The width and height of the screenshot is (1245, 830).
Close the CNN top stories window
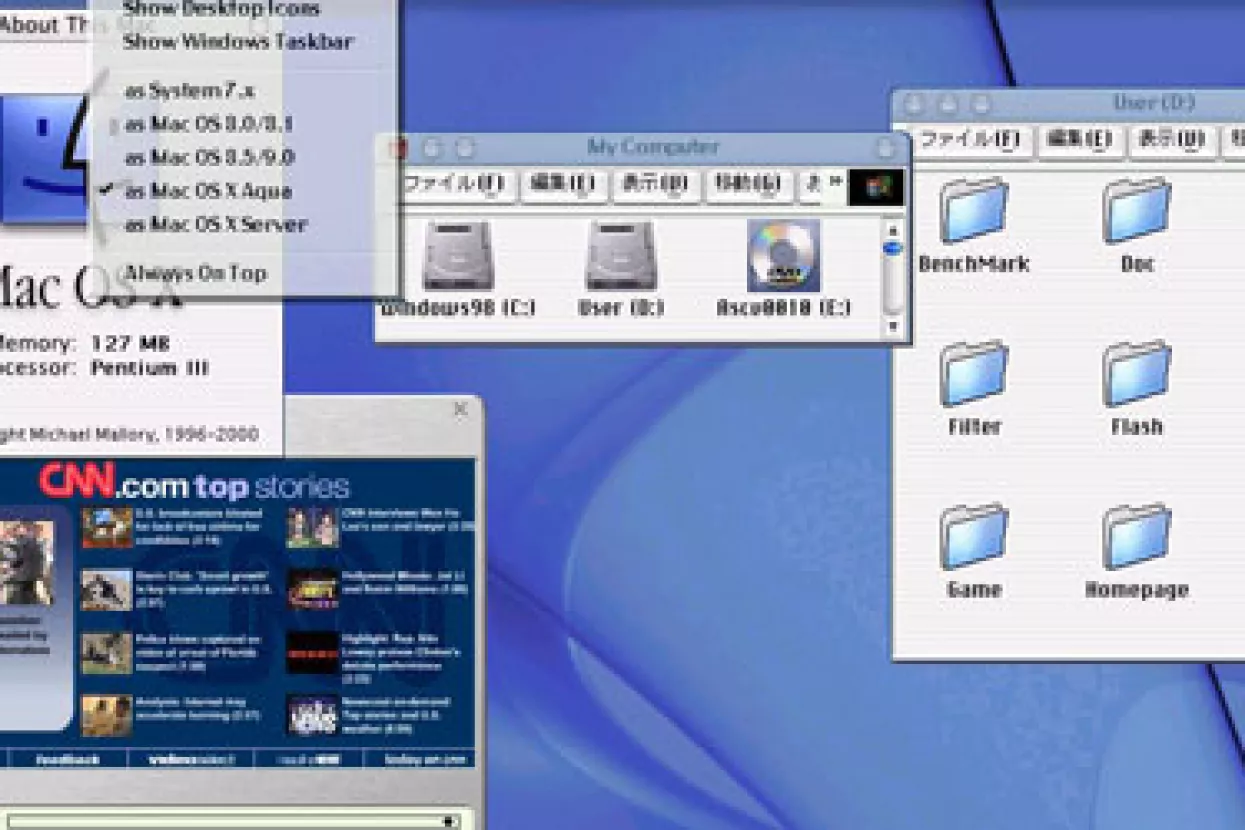coord(460,409)
